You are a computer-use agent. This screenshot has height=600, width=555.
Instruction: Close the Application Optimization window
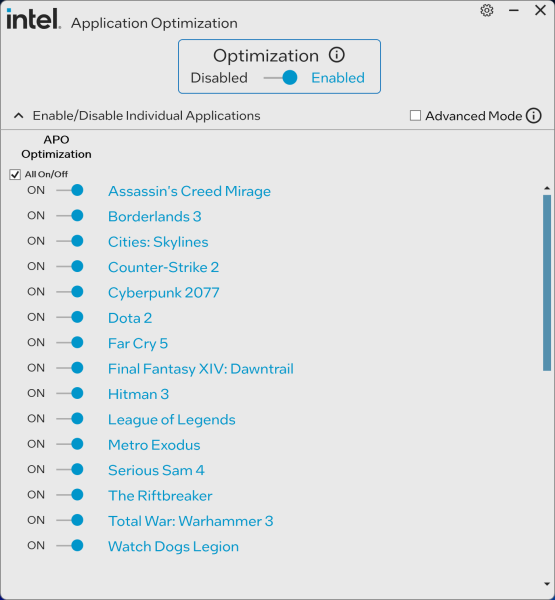point(540,10)
